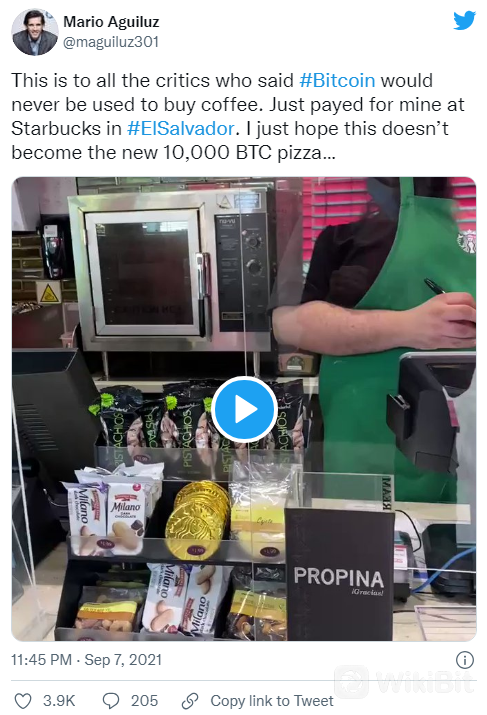
Task: Click the 3.9K likes count
Action: 59,701
